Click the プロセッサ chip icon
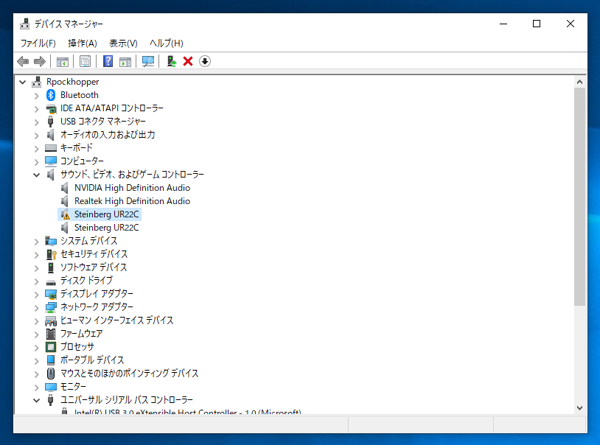The height and width of the screenshot is (445, 600). coord(51,347)
